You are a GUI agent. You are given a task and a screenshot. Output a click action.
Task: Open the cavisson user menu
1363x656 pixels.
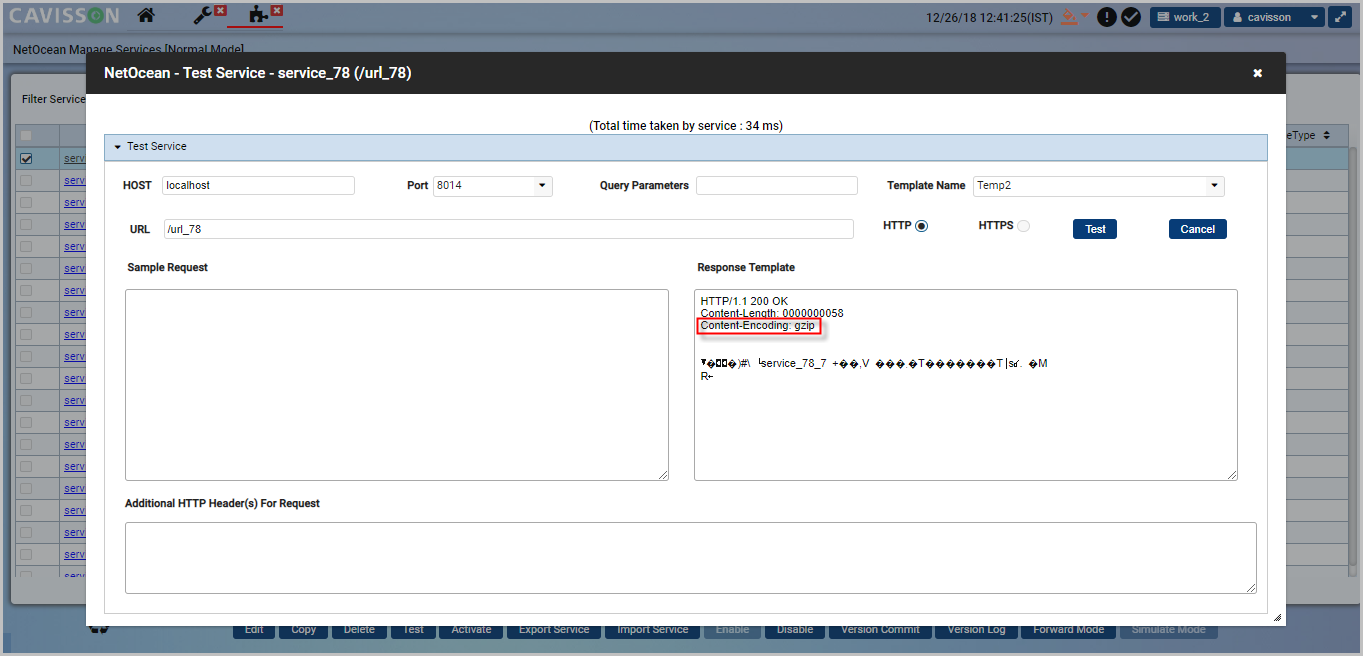click(1274, 17)
